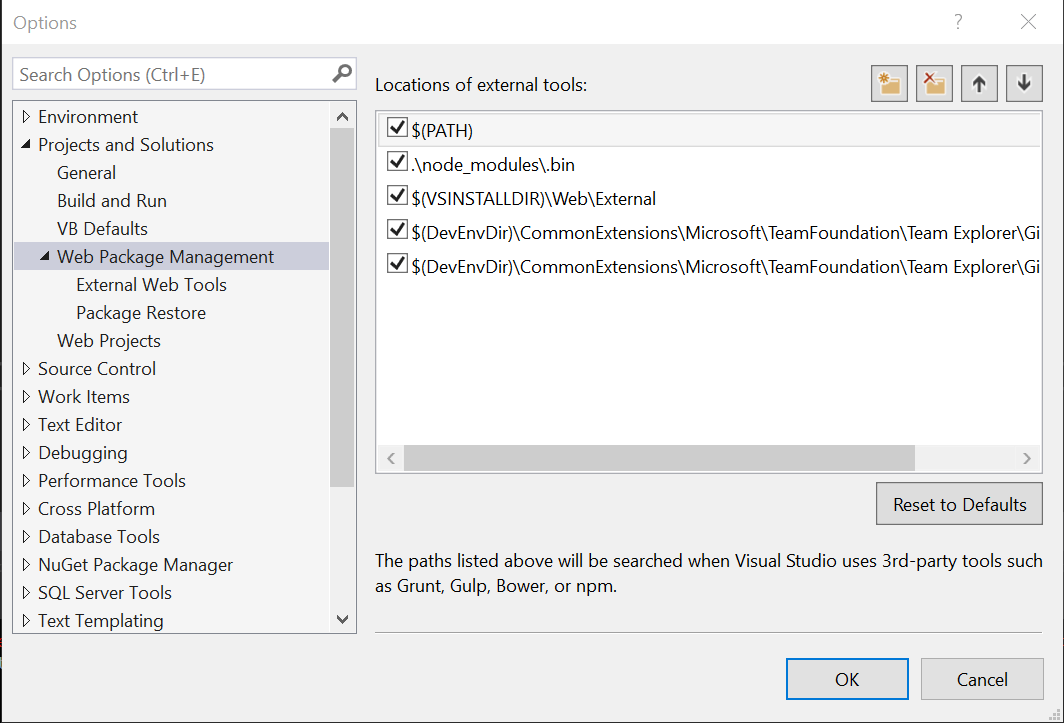Confirm settings with the OK button
The image size is (1064, 723).
point(847,679)
